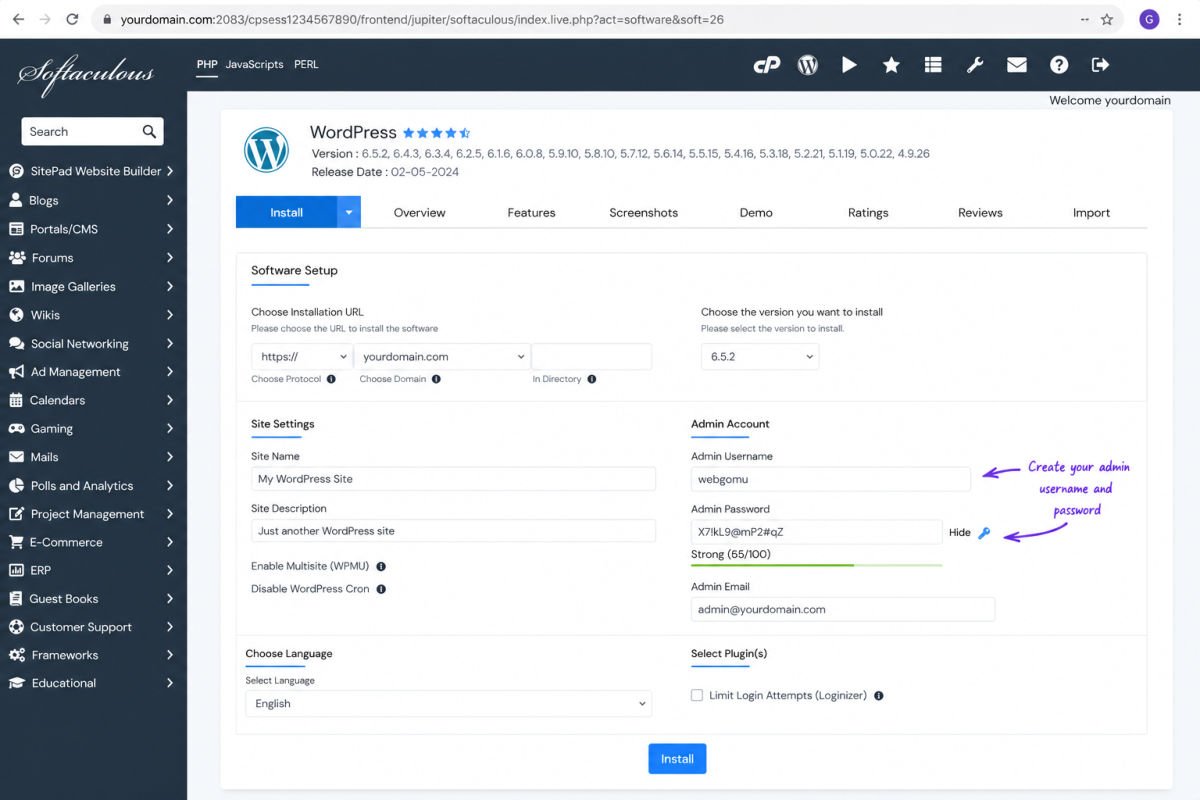This screenshot has height=800, width=1200.
Task: Show Disable WordPress Cron info icon
Action: 381,589
